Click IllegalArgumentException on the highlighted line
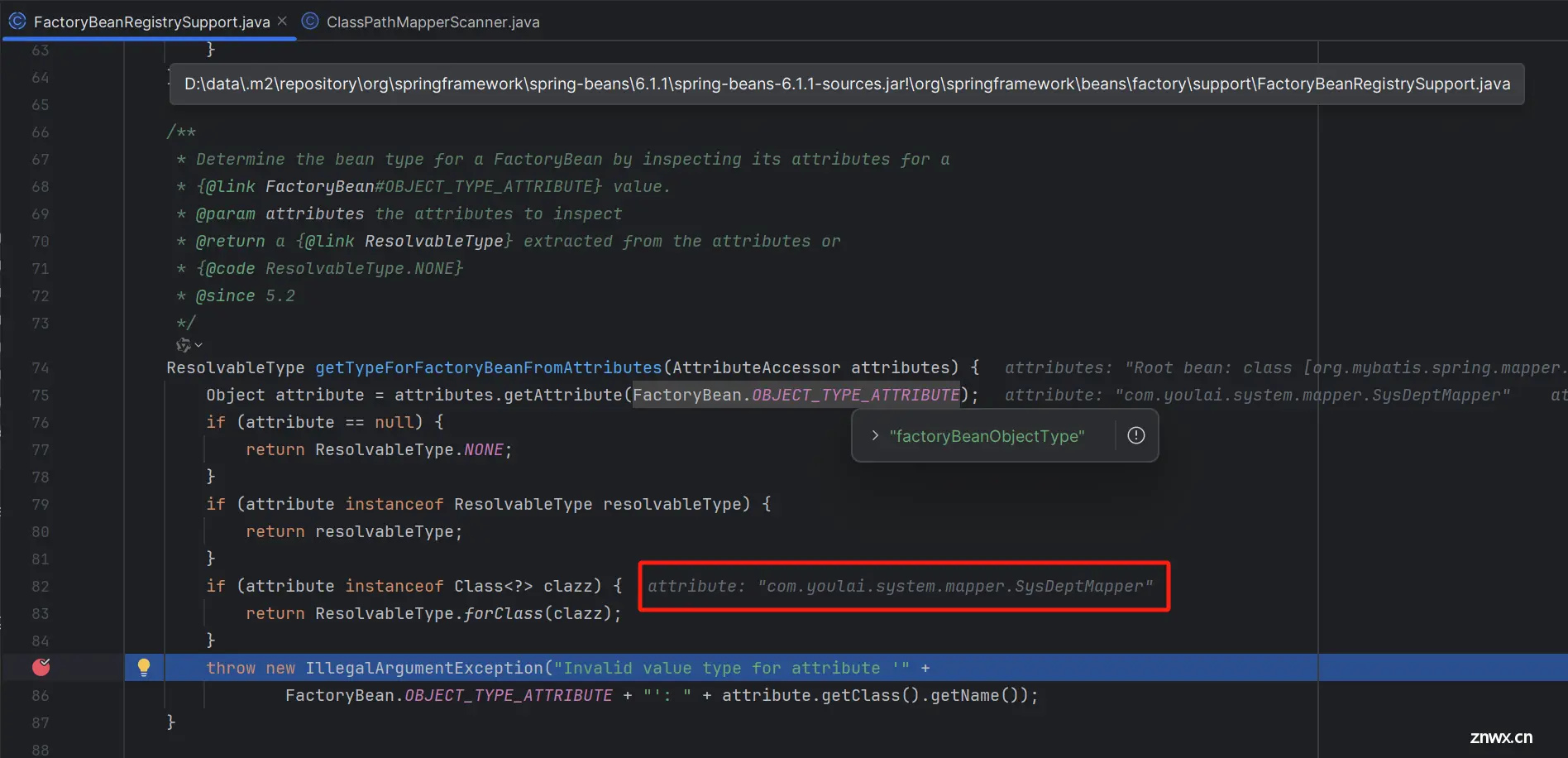Viewport: 1568px width, 758px height. coord(424,668)
